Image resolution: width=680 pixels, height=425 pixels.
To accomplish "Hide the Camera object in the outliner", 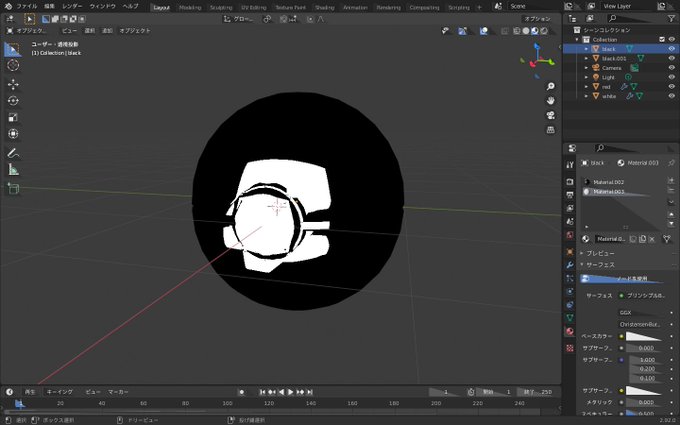I will 672,68.
